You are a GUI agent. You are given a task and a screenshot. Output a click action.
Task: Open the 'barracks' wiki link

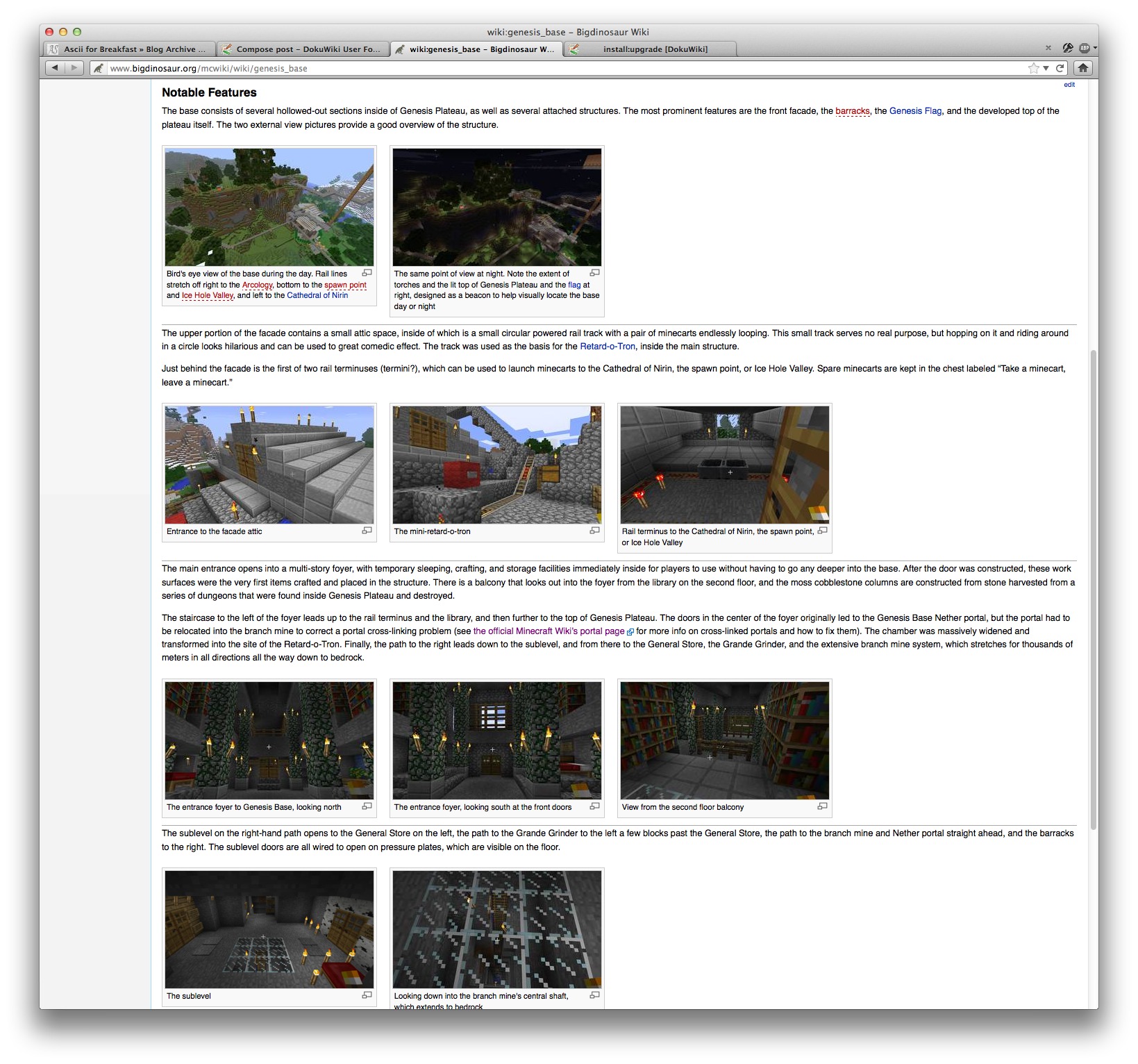(853, 111)
